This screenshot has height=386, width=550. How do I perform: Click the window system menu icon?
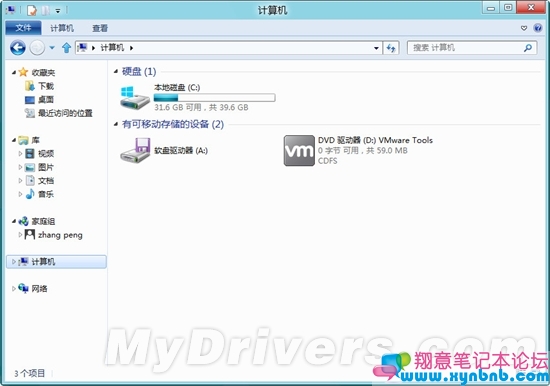coord(10,10)
